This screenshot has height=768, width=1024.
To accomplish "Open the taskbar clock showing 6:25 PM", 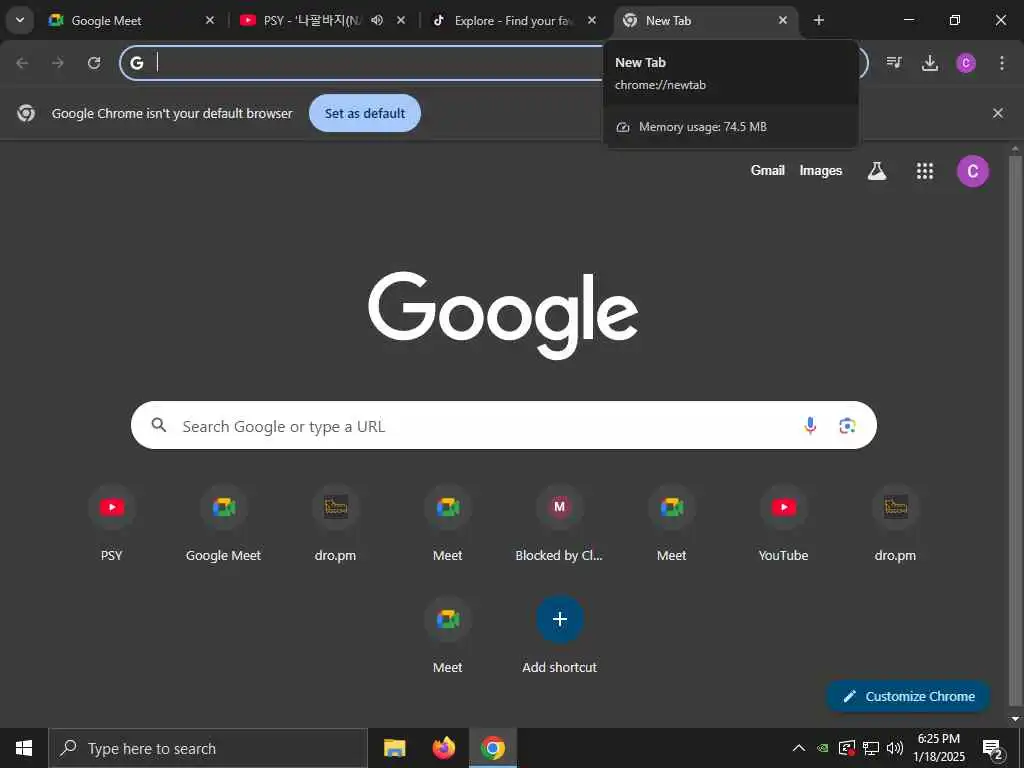I will click(938, 748).
